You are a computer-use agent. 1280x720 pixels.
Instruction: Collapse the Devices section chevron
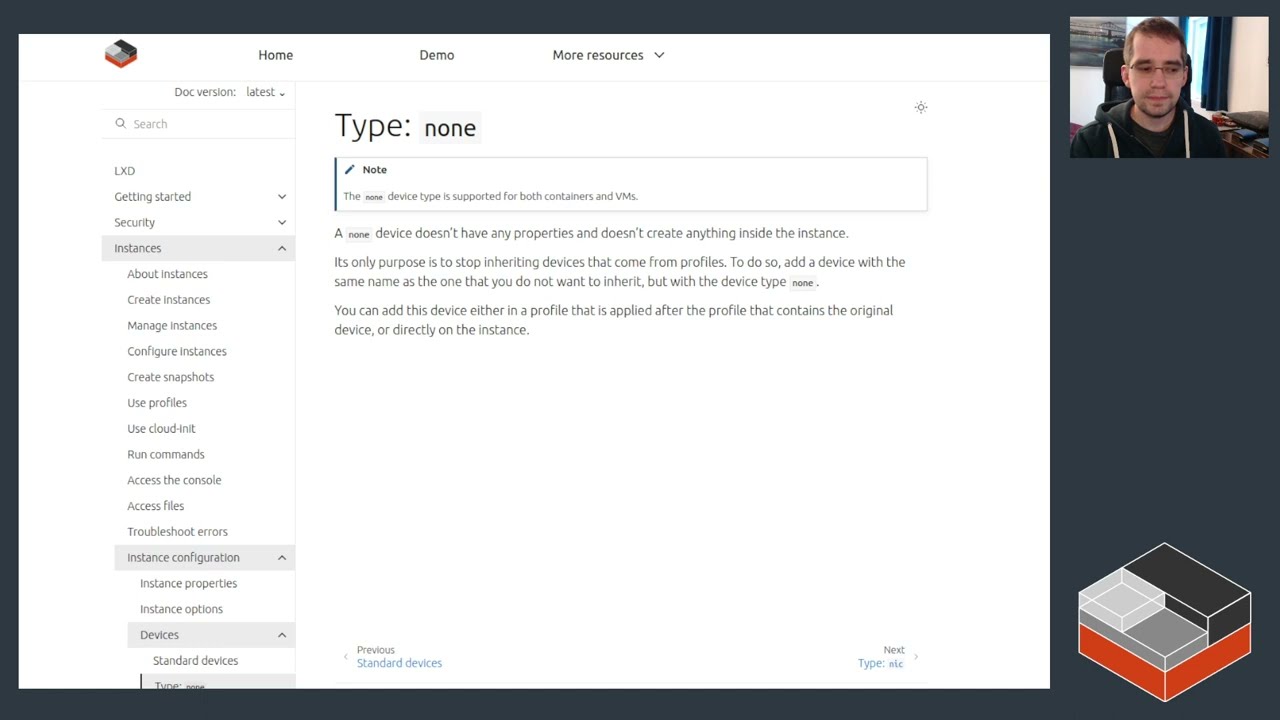coord(281,635)
